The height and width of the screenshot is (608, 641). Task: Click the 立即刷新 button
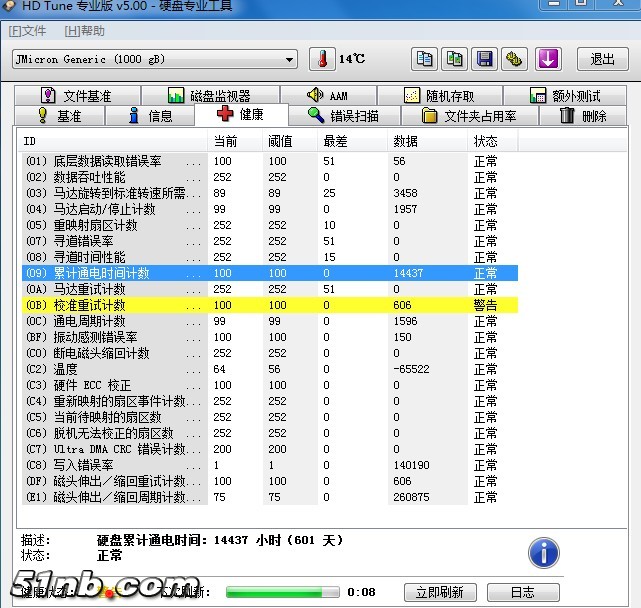click(440, 592)
